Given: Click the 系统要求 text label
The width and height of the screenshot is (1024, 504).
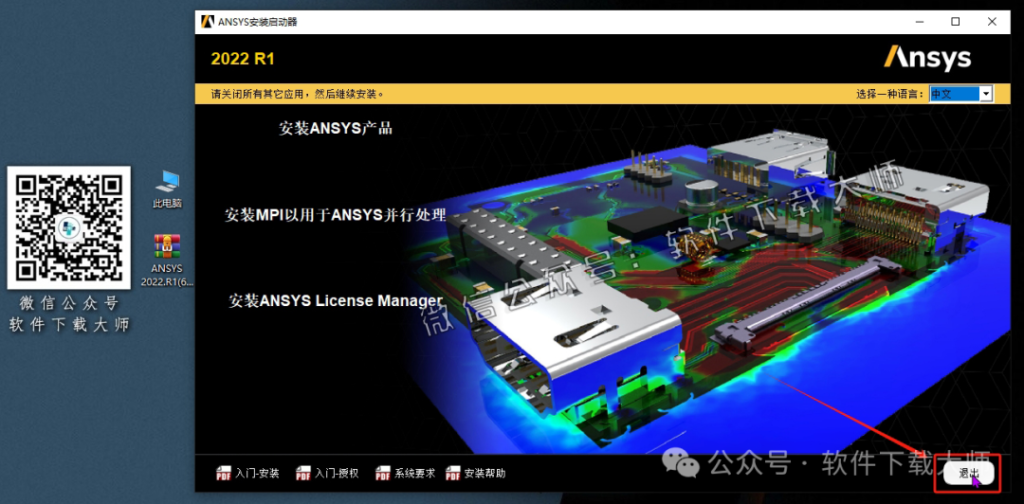Looking at the screenshot, I should 415,473.
